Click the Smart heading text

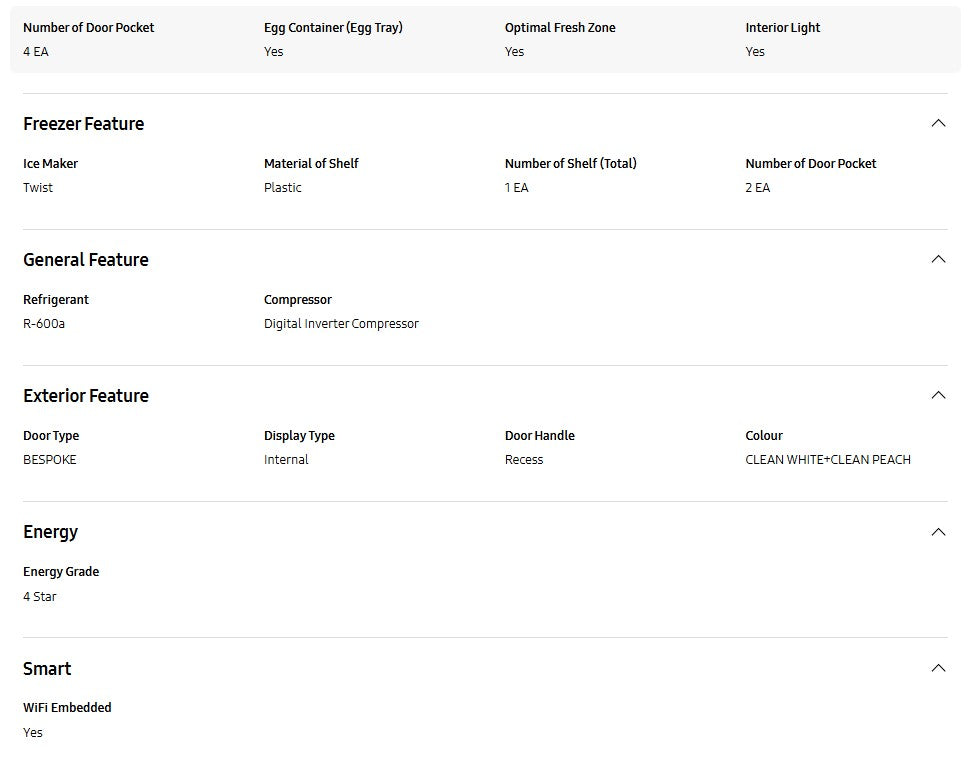pyautogui.click(x=47, y=669)
